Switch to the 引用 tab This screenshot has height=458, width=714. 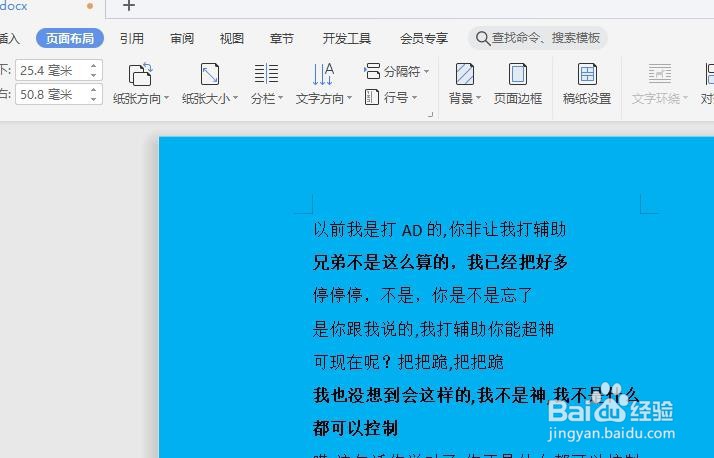pos(132,38)
